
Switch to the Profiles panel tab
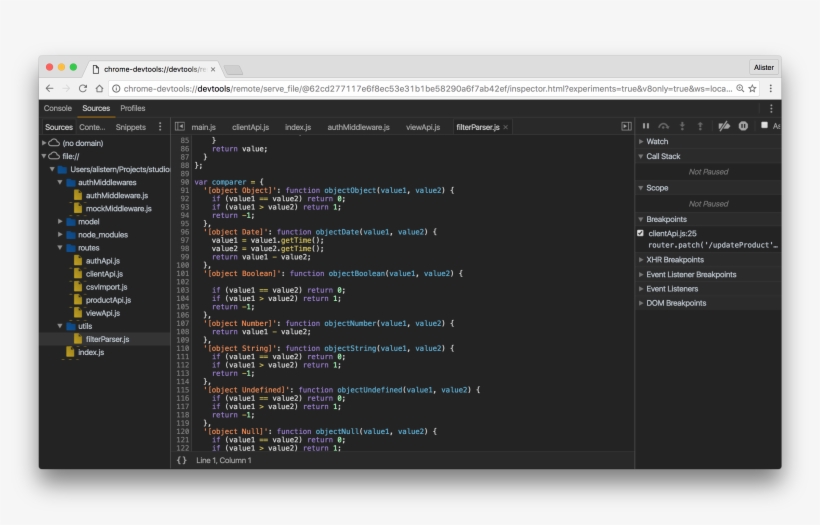133,108
